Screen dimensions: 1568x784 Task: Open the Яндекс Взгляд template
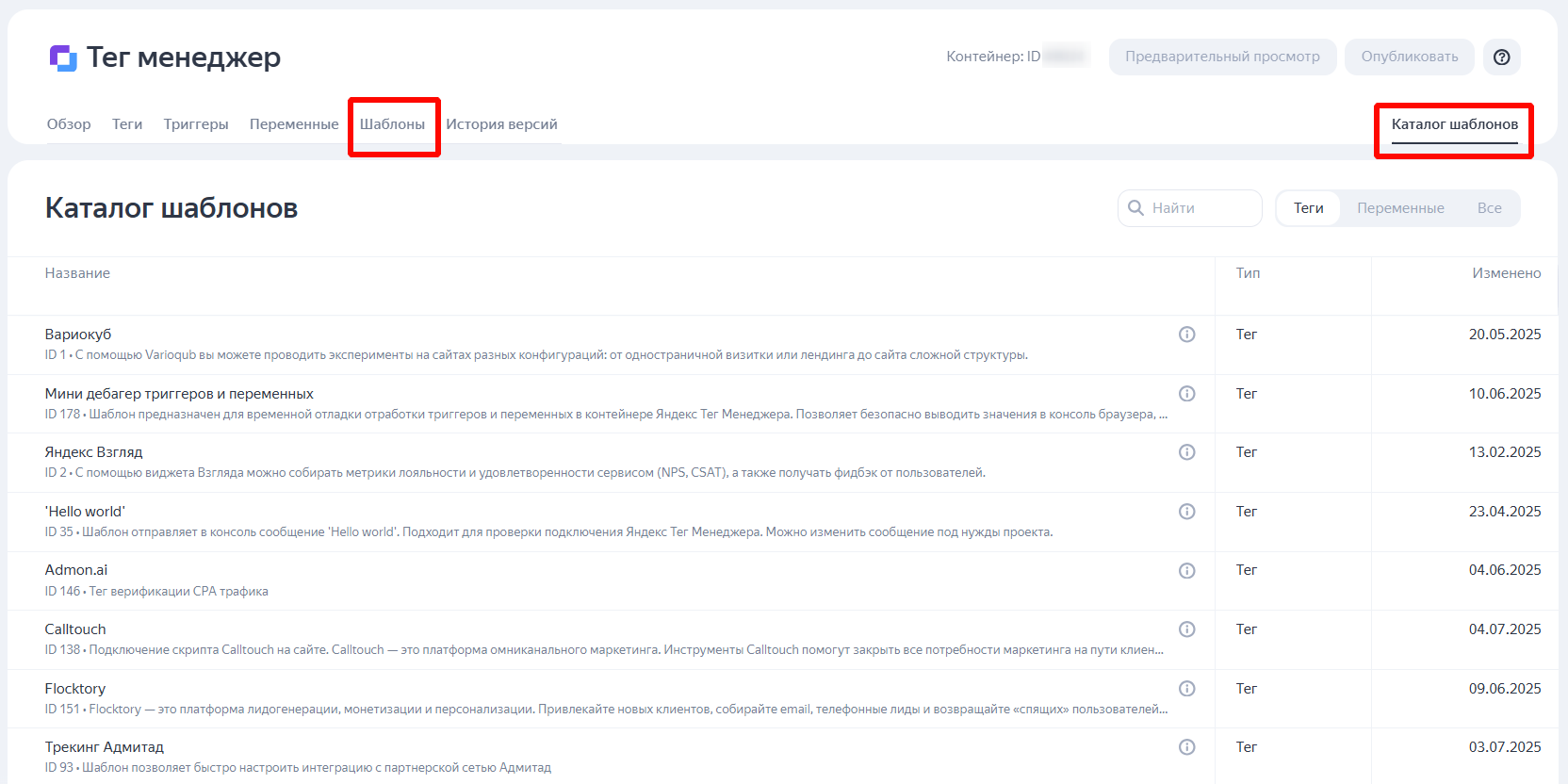pyautogui.click(x=93, y=452)
